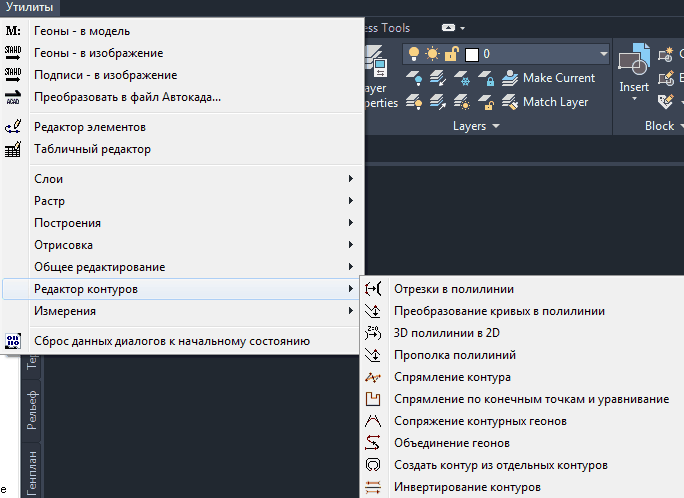Viewport: 684px width, 498px height.
Task: Click the Layer Freeze snowflake icon
Action: click(x=462, y=78)
